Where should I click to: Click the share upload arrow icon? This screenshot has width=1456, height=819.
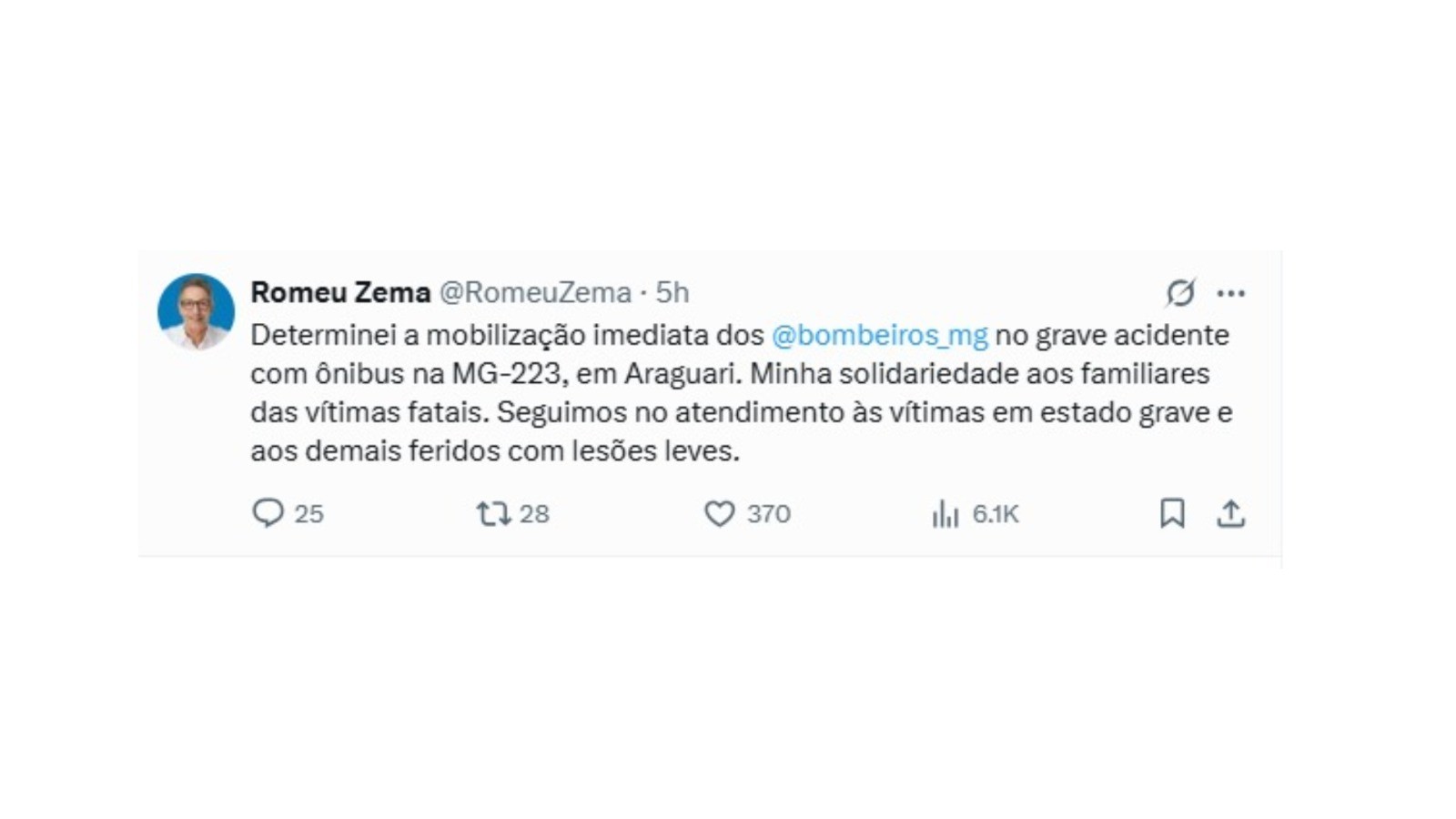[1230, 513]
